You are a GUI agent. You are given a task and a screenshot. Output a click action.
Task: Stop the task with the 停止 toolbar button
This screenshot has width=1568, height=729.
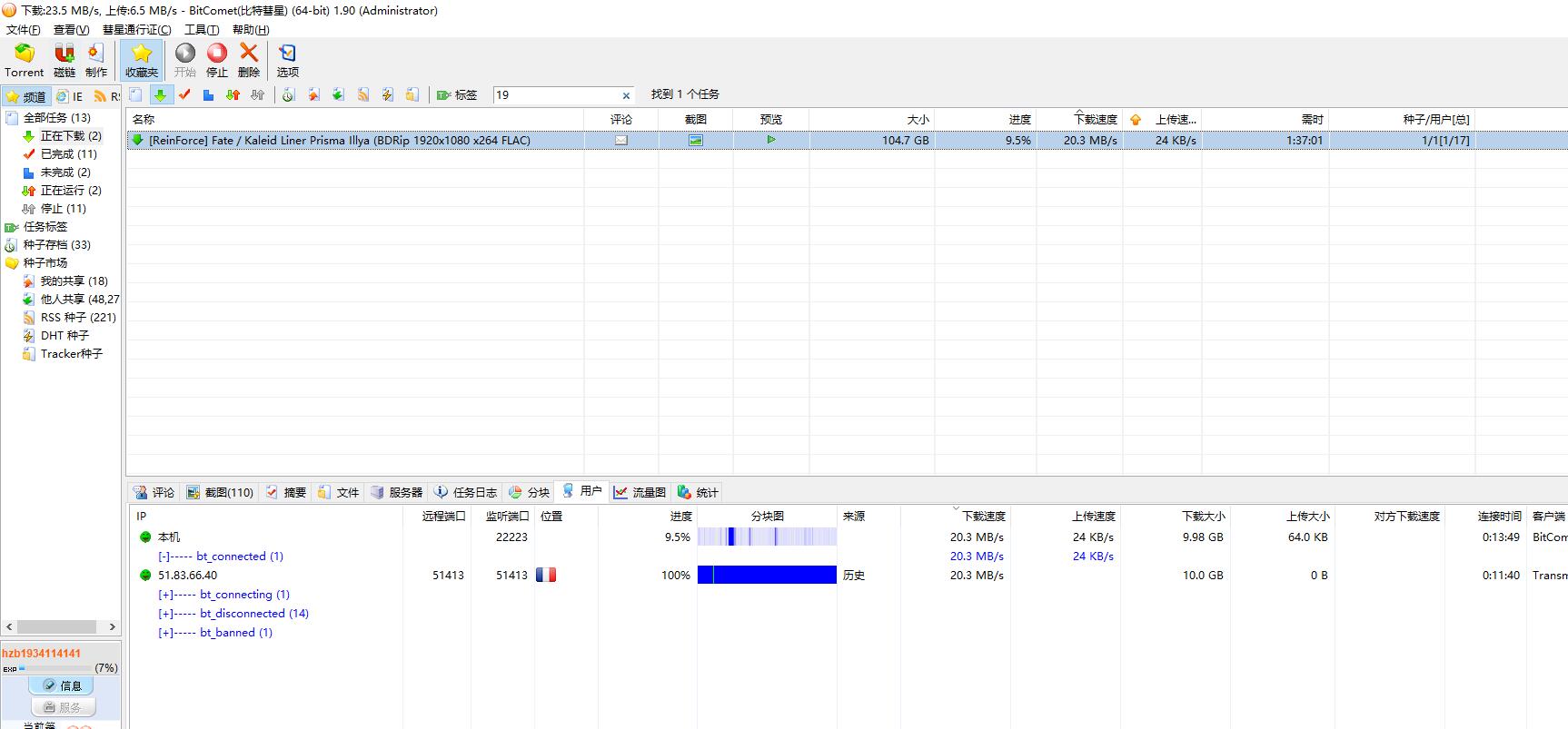(217, 60)
